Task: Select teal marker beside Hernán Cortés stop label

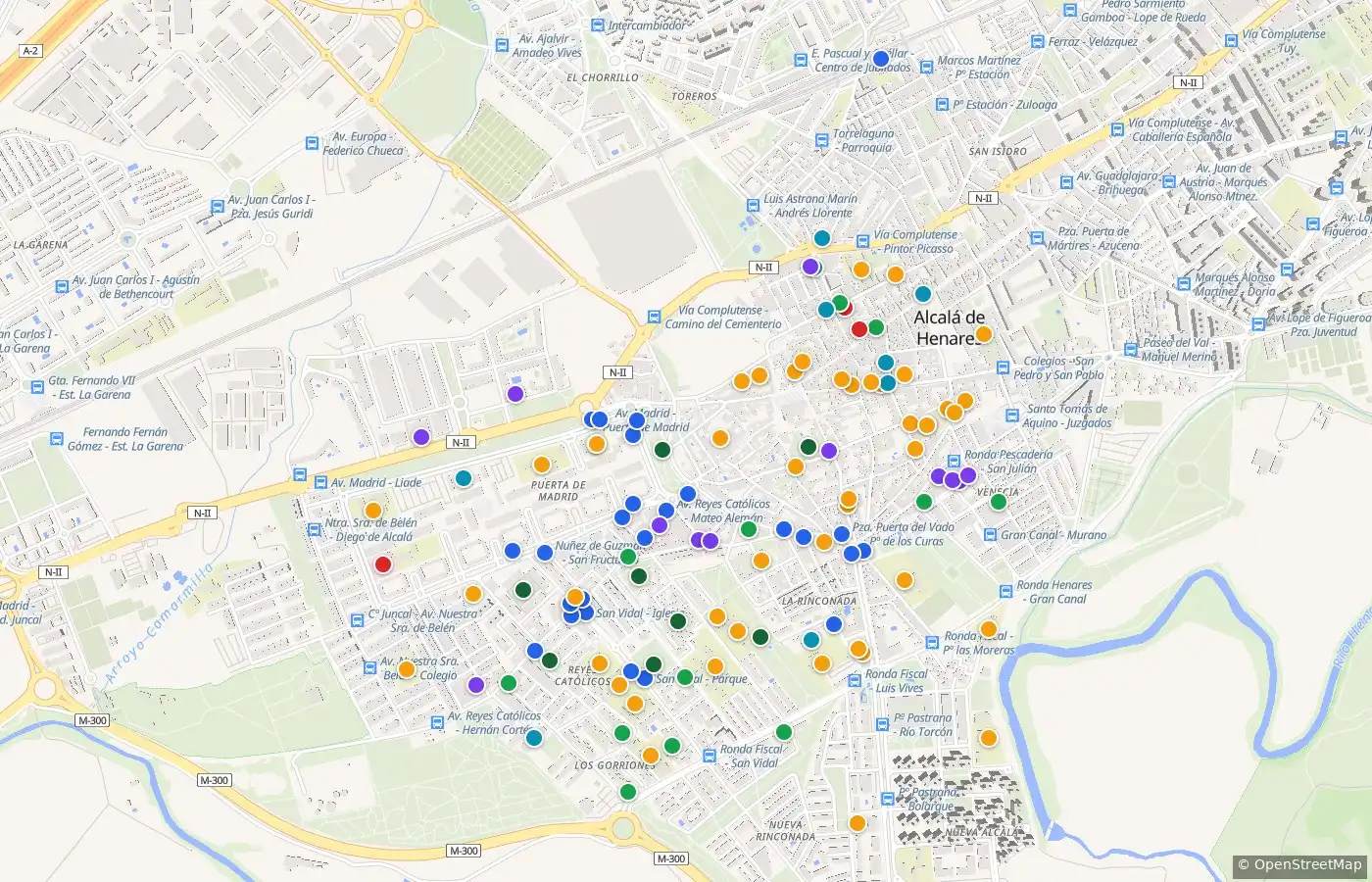Action: point(534,738)
